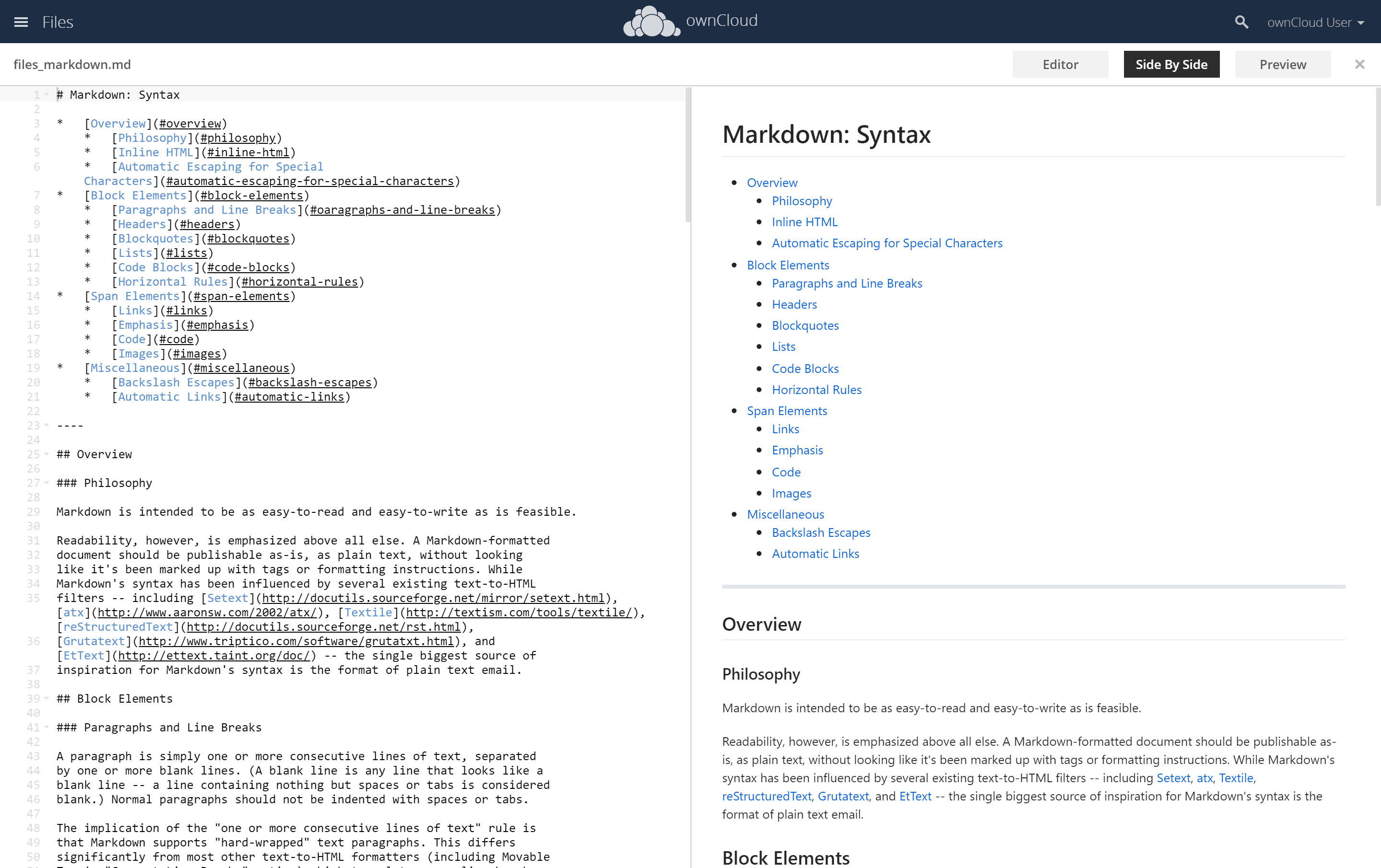Screen dimensions: 1381x868
Task: Click the editor pane vertical scrollbar
Action: tap(688, 155)
